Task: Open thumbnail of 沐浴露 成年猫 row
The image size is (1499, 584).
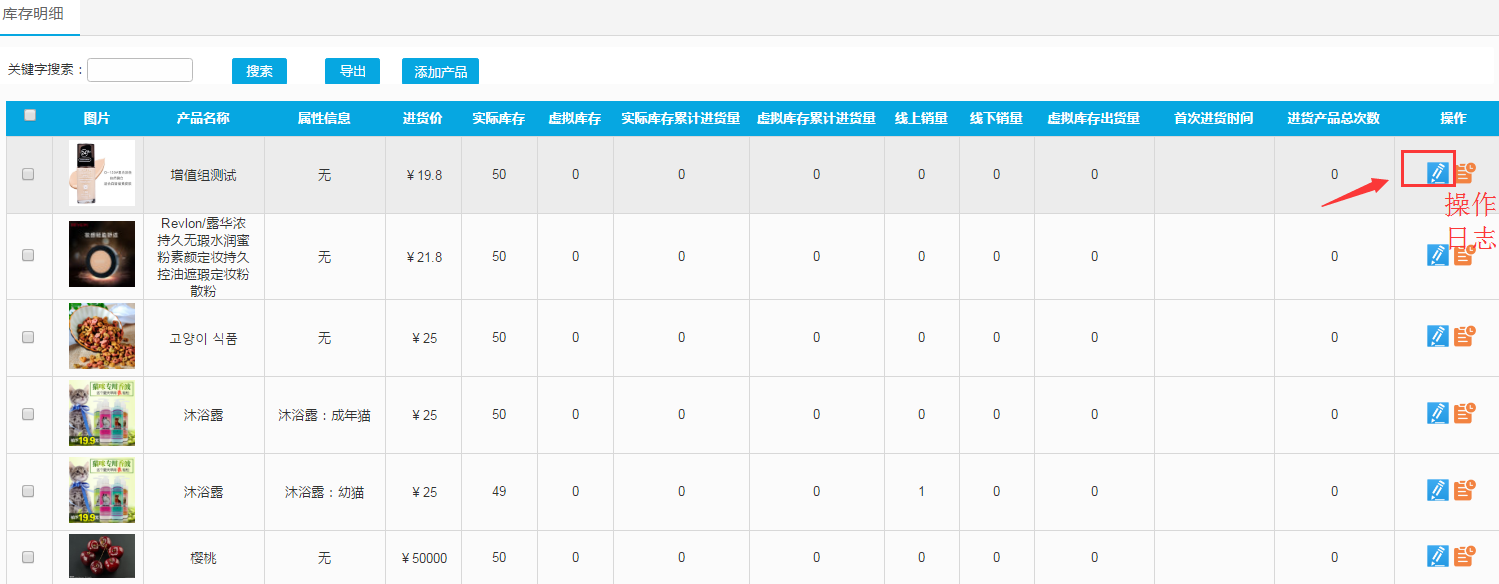Action: [x=102, y=413]
